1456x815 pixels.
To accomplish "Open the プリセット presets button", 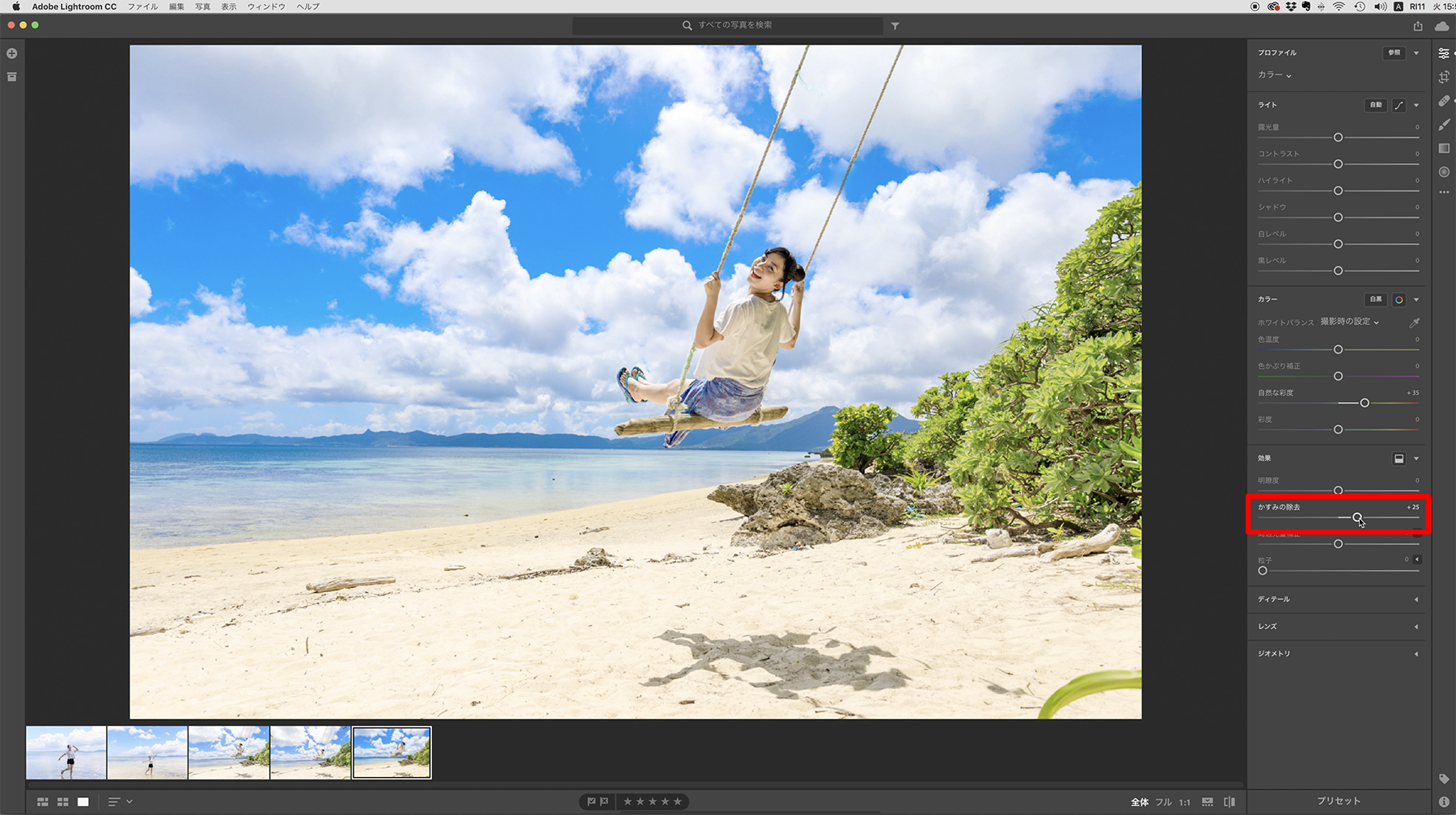I will click(x=1339, y=801).
